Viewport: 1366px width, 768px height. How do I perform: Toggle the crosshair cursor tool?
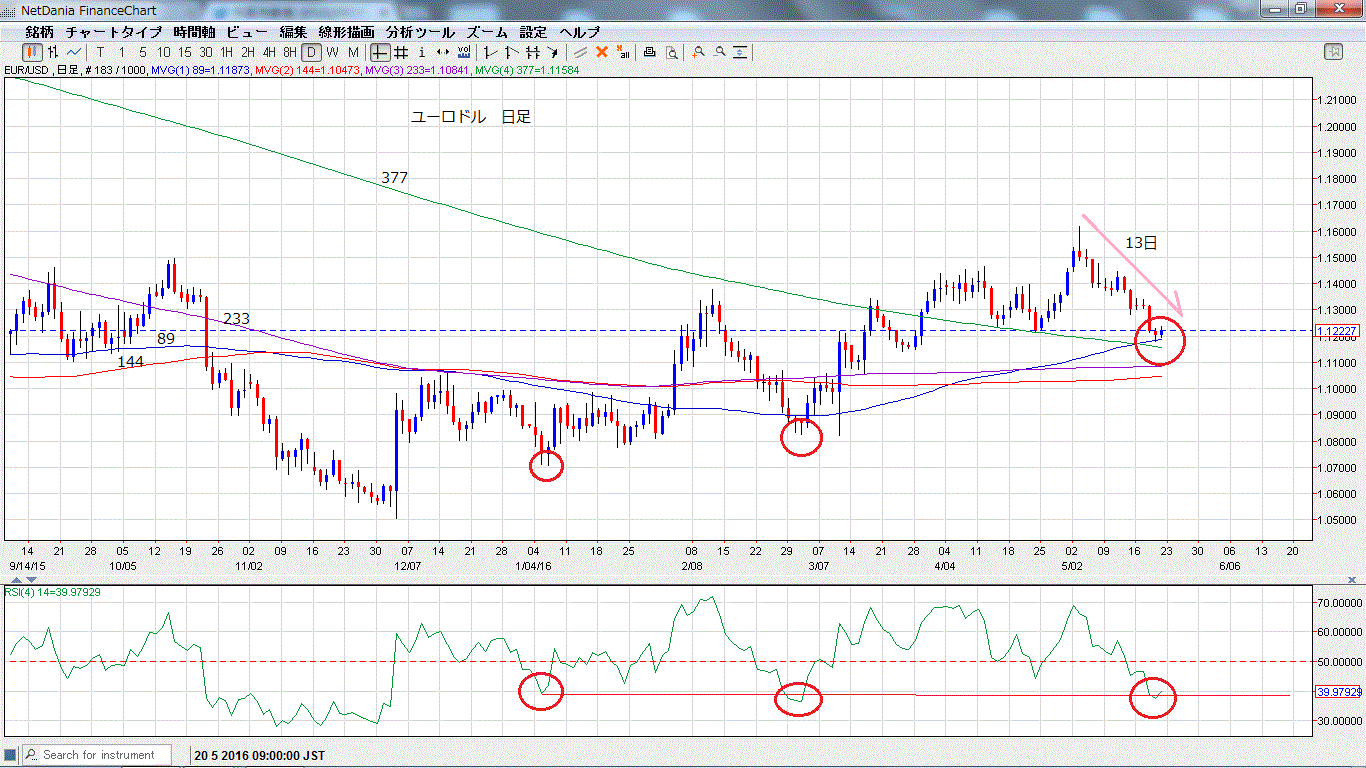pos(379,52)
